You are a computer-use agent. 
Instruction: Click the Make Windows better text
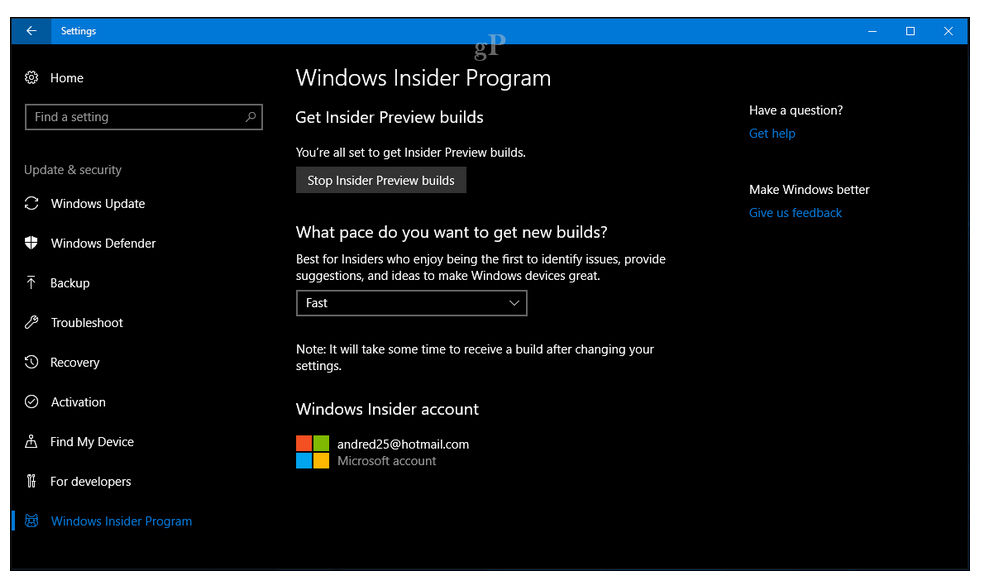click(x=809, y=190)
